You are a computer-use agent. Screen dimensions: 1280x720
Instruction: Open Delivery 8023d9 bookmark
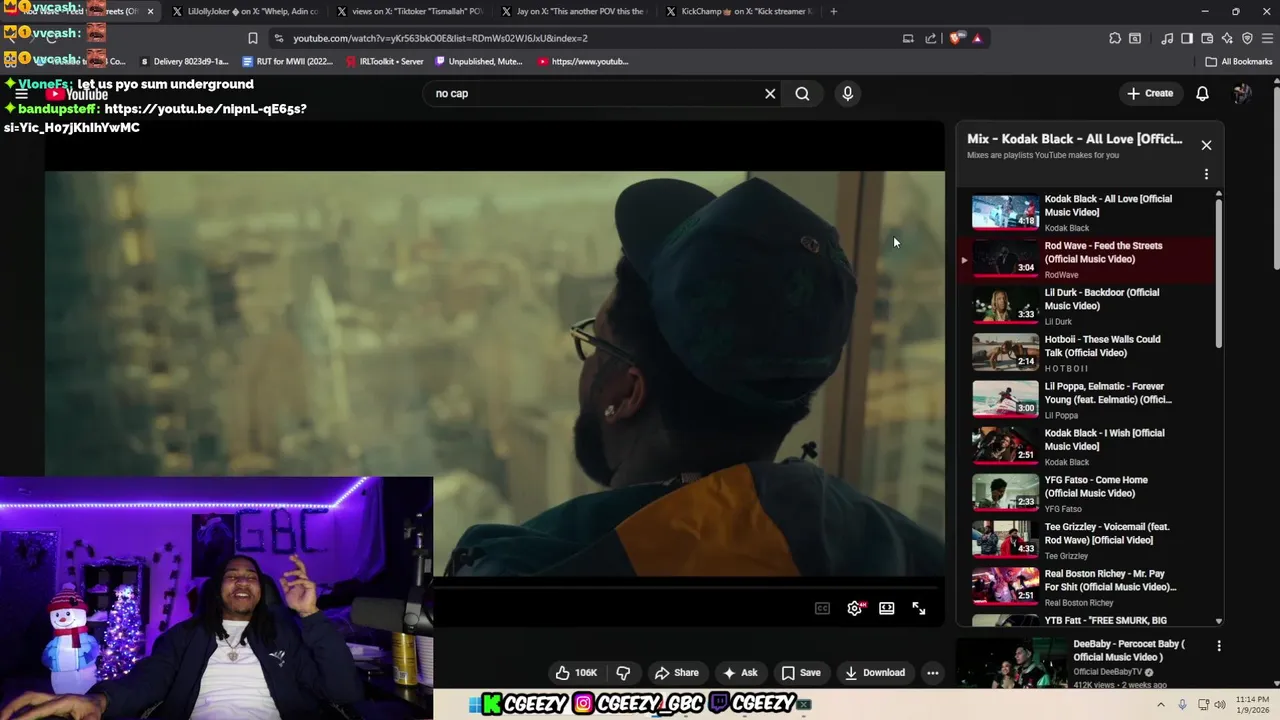(x=185, y=61)
